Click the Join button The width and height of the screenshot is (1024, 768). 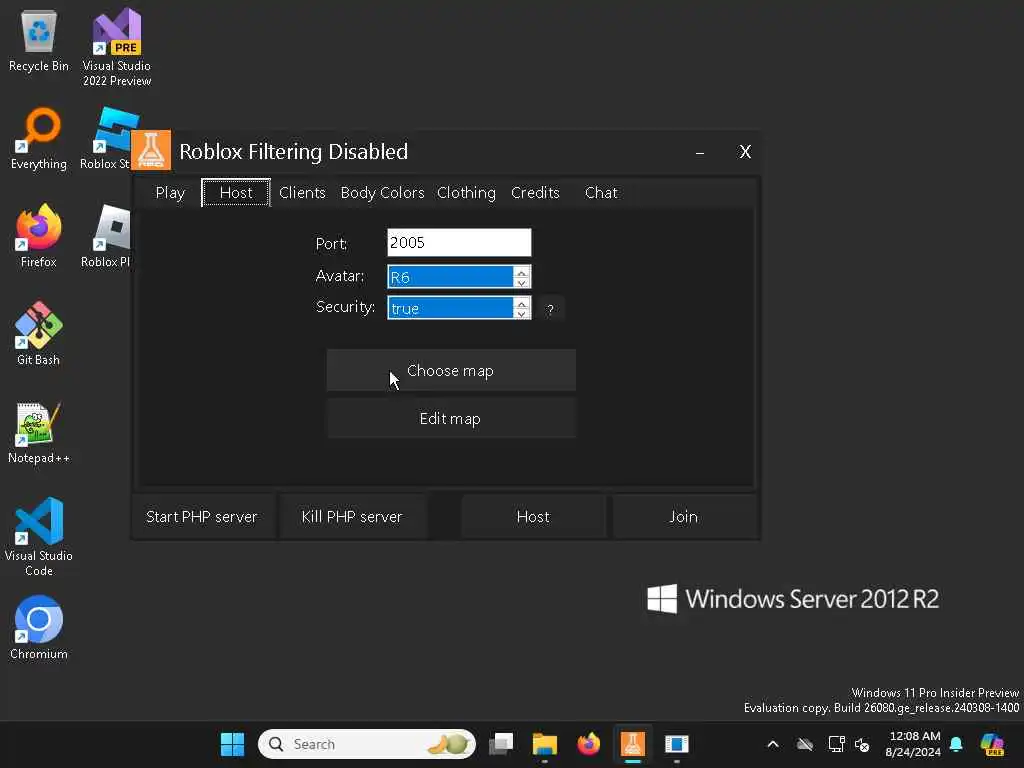click(x=684, y=517)
